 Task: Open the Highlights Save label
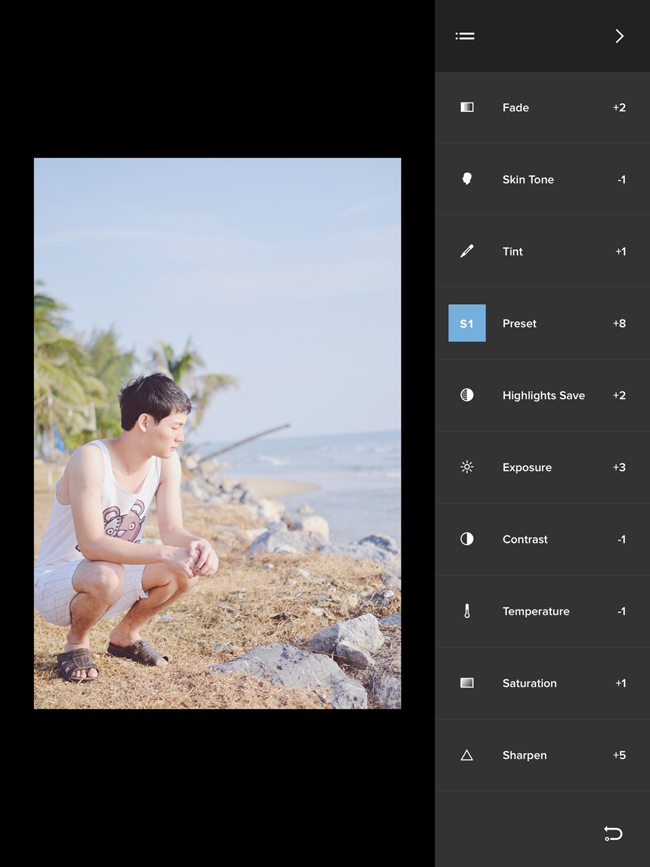point(543,395)
